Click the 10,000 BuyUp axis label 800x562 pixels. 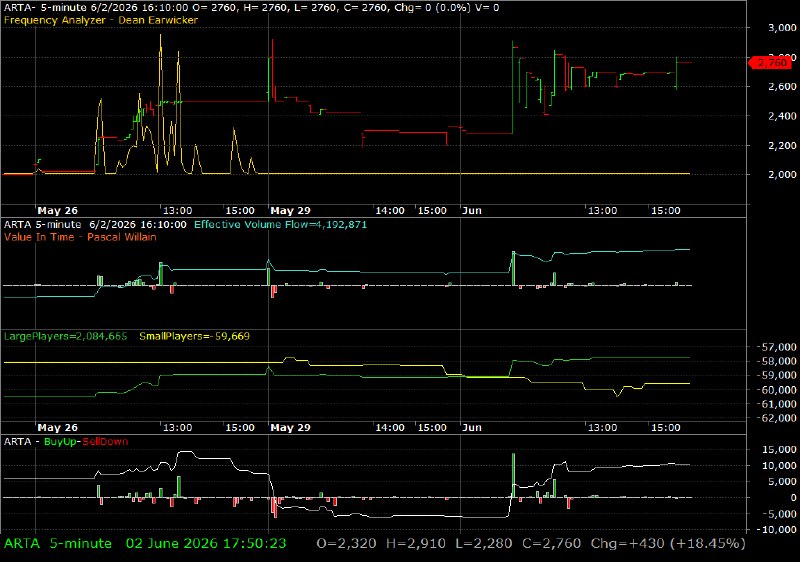pyautogui.click(x=780, y=466)
